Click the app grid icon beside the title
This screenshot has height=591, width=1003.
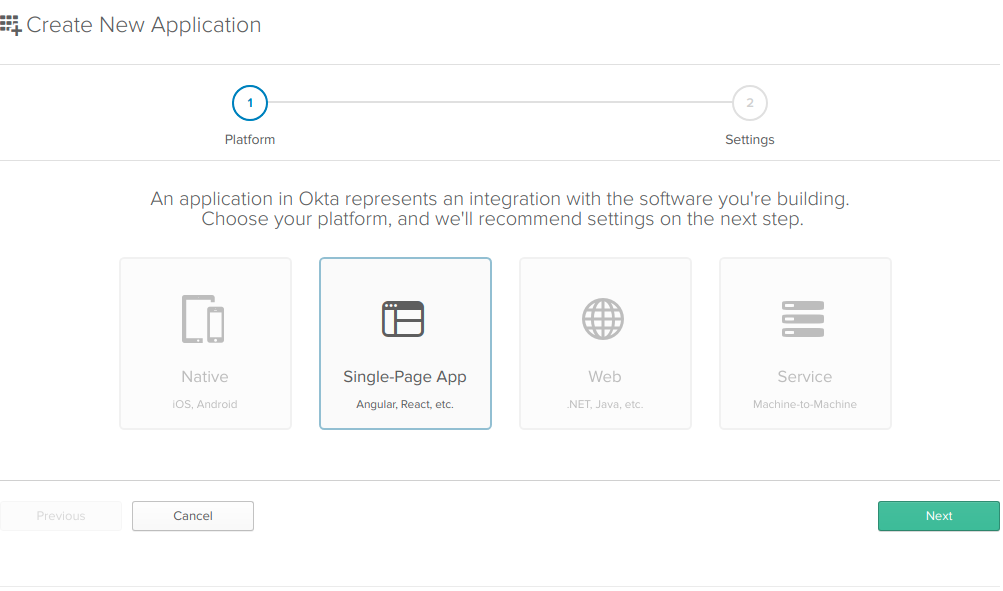click(x=10, y=26)
